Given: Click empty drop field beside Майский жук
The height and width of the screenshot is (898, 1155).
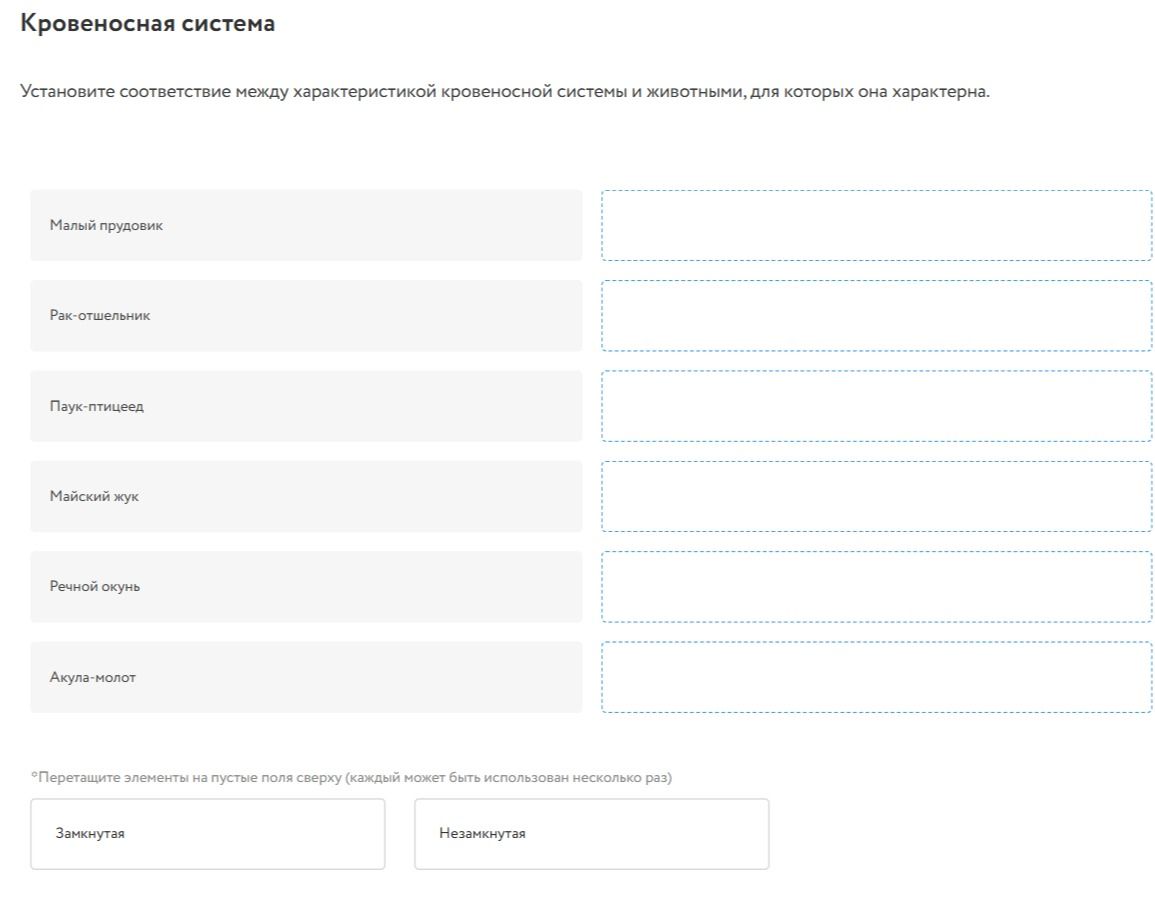Looking at the screenshot, I should [877, 497].
